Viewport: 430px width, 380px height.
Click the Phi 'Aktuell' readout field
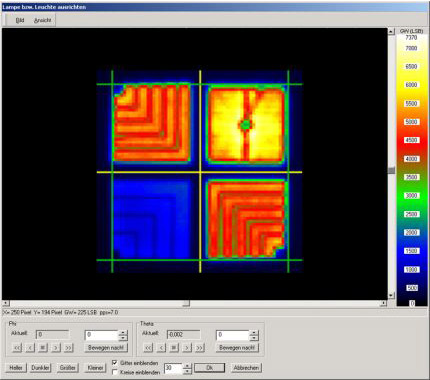(x=52, y=334)
